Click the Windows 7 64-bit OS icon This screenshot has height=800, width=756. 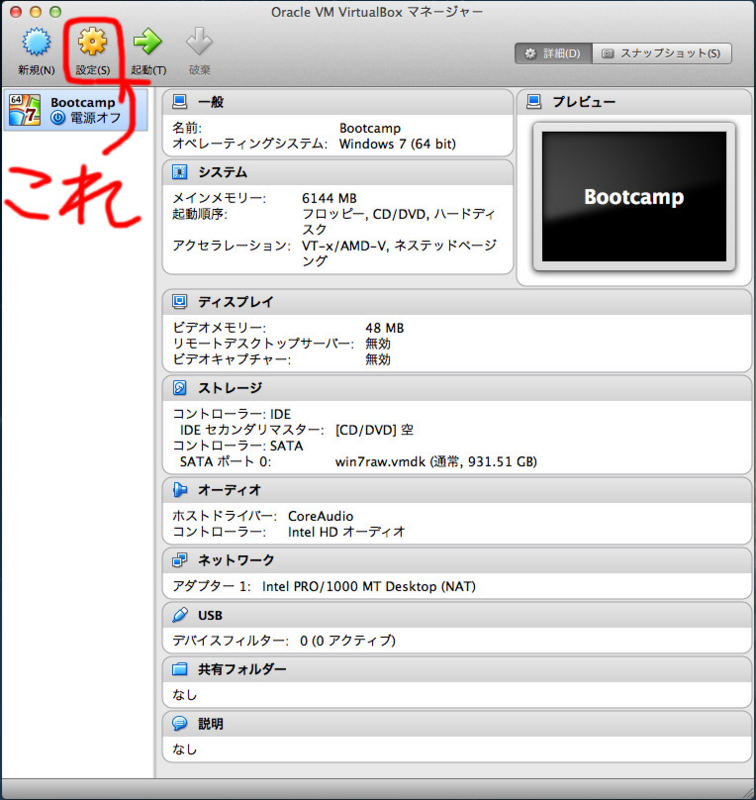(24, 110)
